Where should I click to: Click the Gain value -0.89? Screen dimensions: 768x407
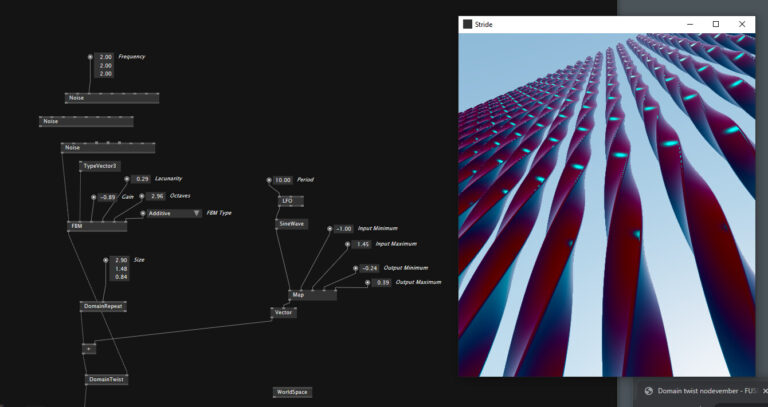click(107, 197)
